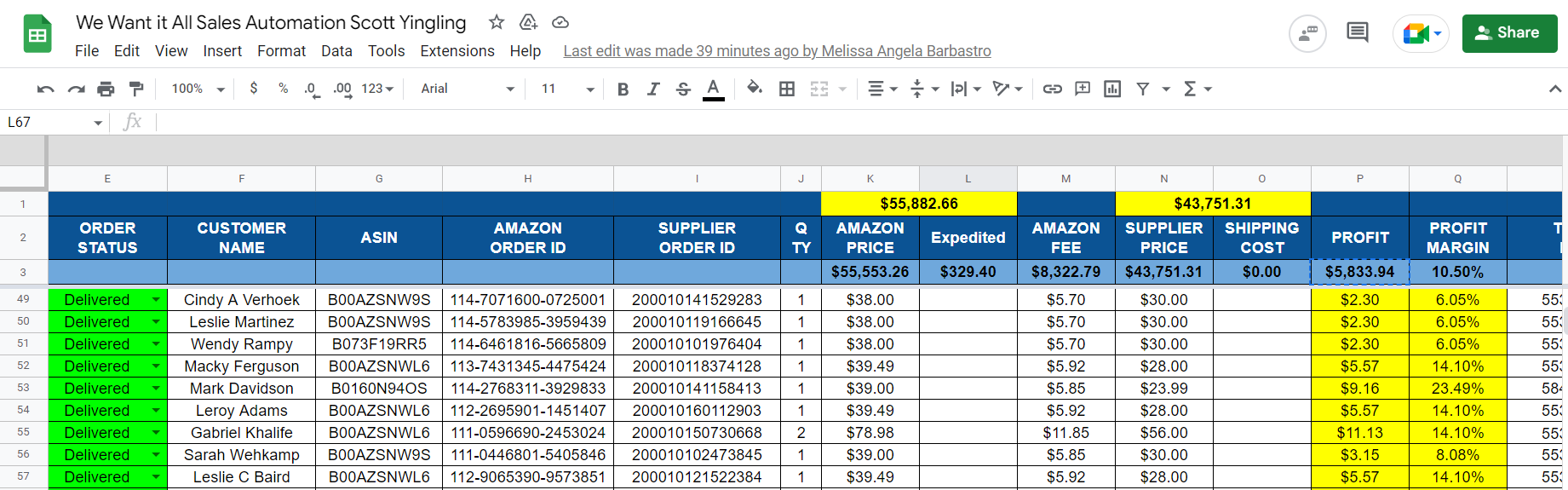This screenshot has width=1568, height=490.
Task: Click the spreadsheet title to rename
Action: tap(271, 22)
